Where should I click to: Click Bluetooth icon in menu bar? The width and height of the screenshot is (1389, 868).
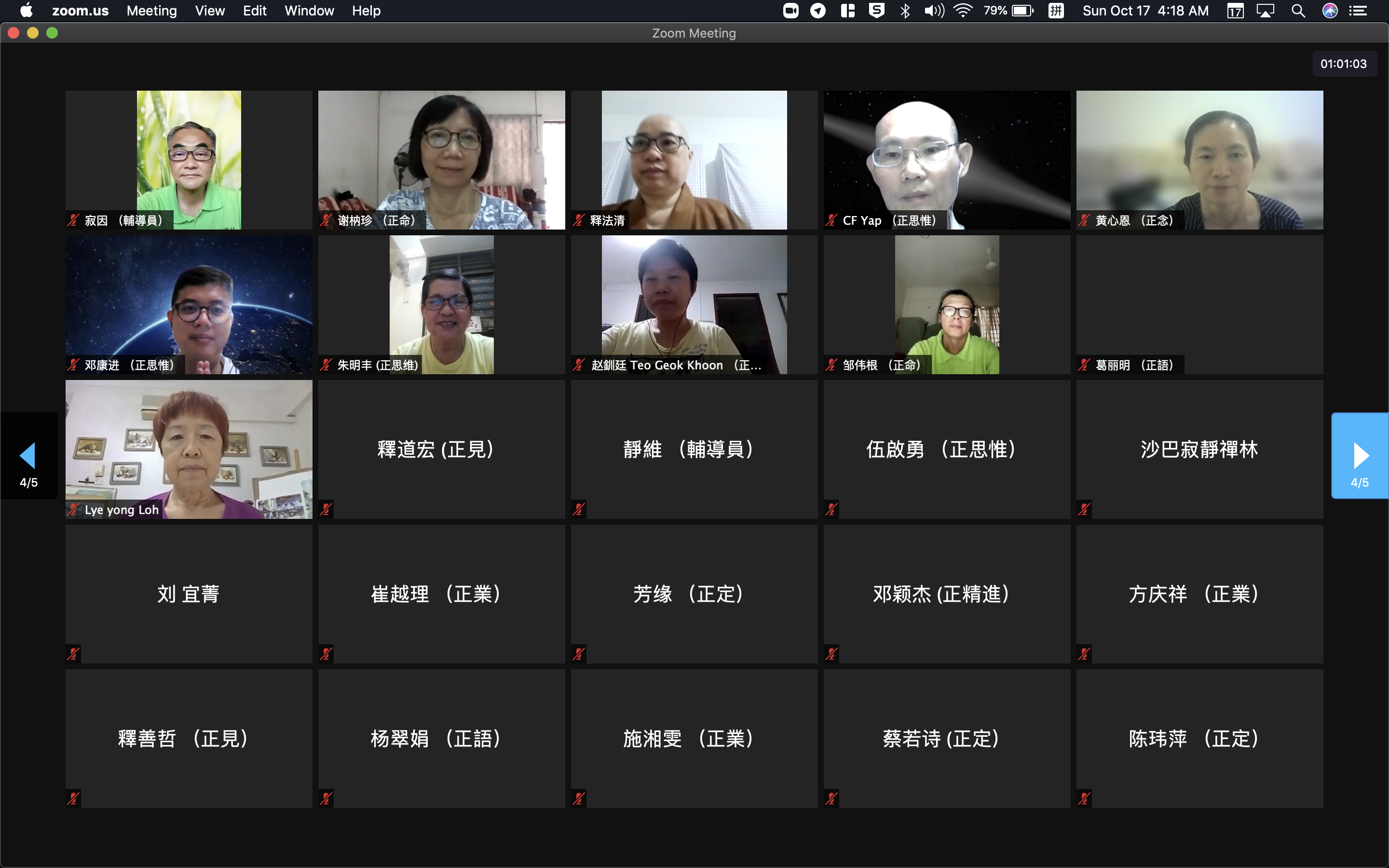905,11
